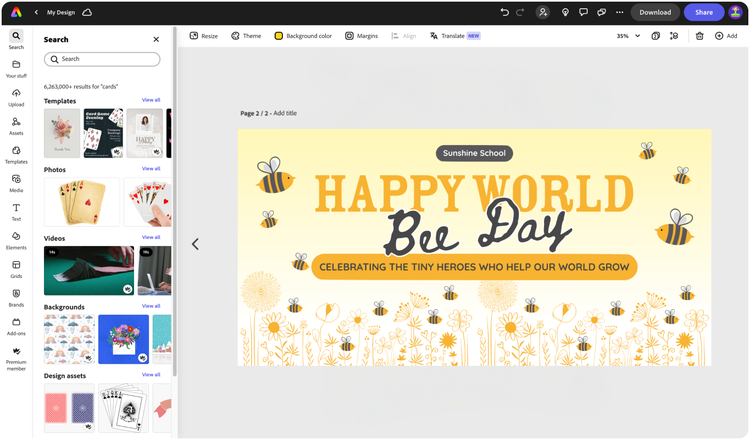750x440 pixels.
Task: Open the Elements panel
Action: (x=16, y=239)
